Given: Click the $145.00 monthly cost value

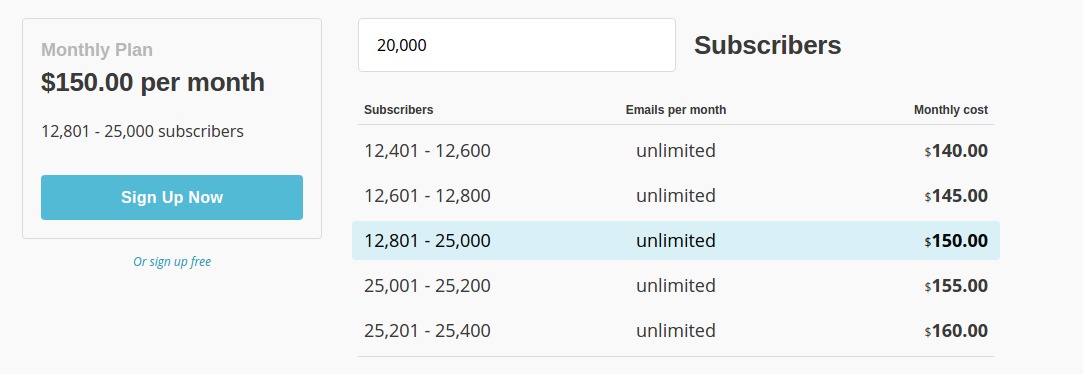Looking at the screenshot, I should pos(956,196).
